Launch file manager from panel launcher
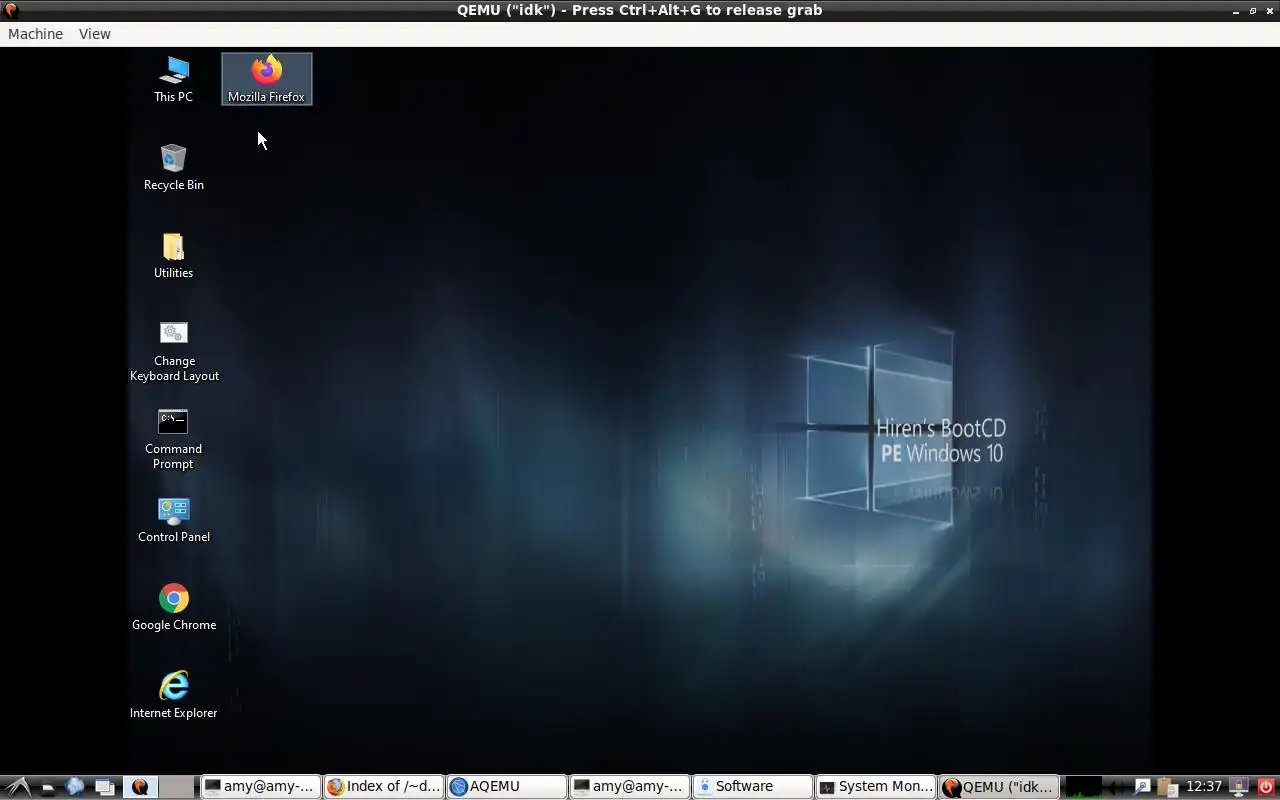The image size is (1280, 800). [x=47, y=787]
